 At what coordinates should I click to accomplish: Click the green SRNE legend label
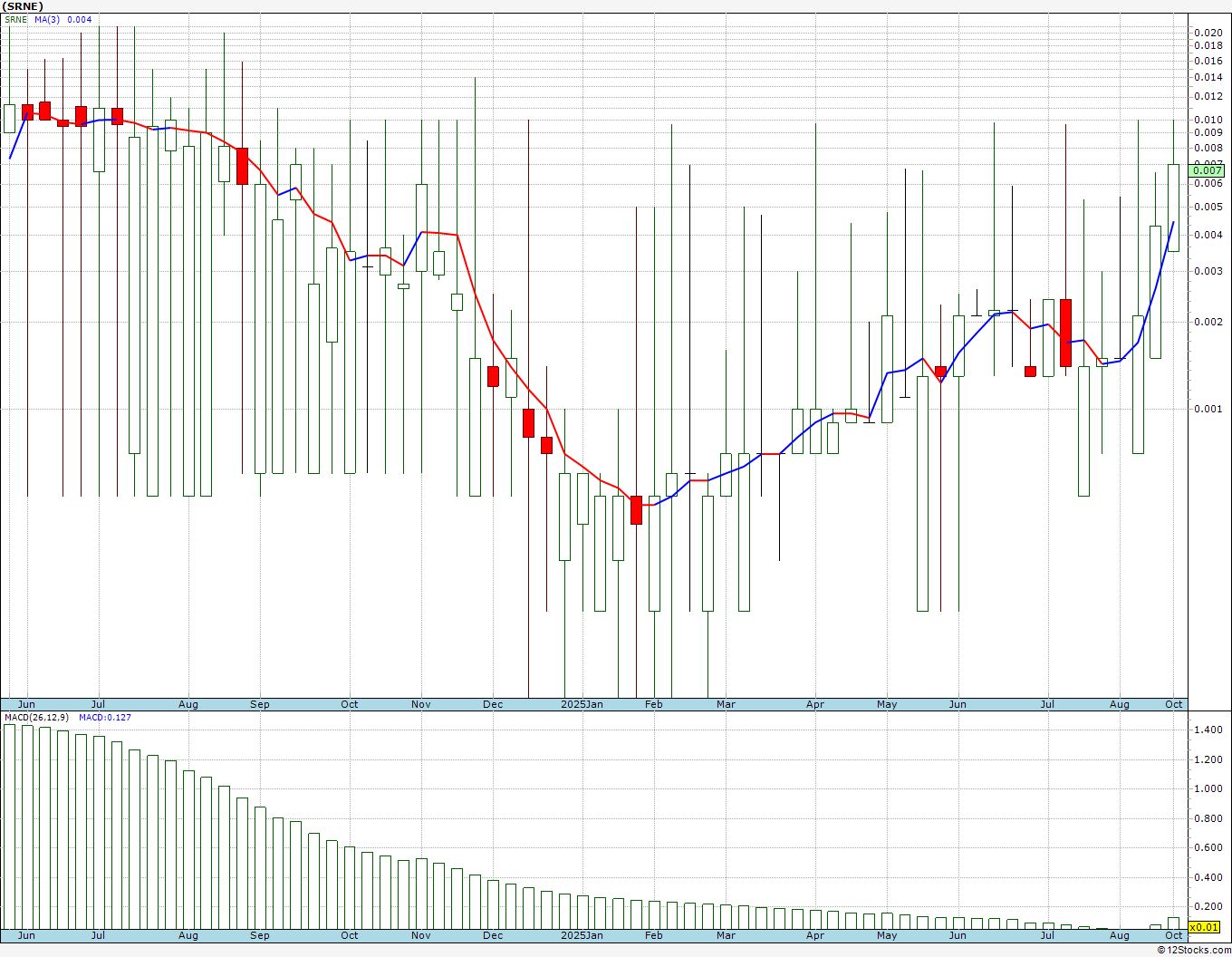16,20
